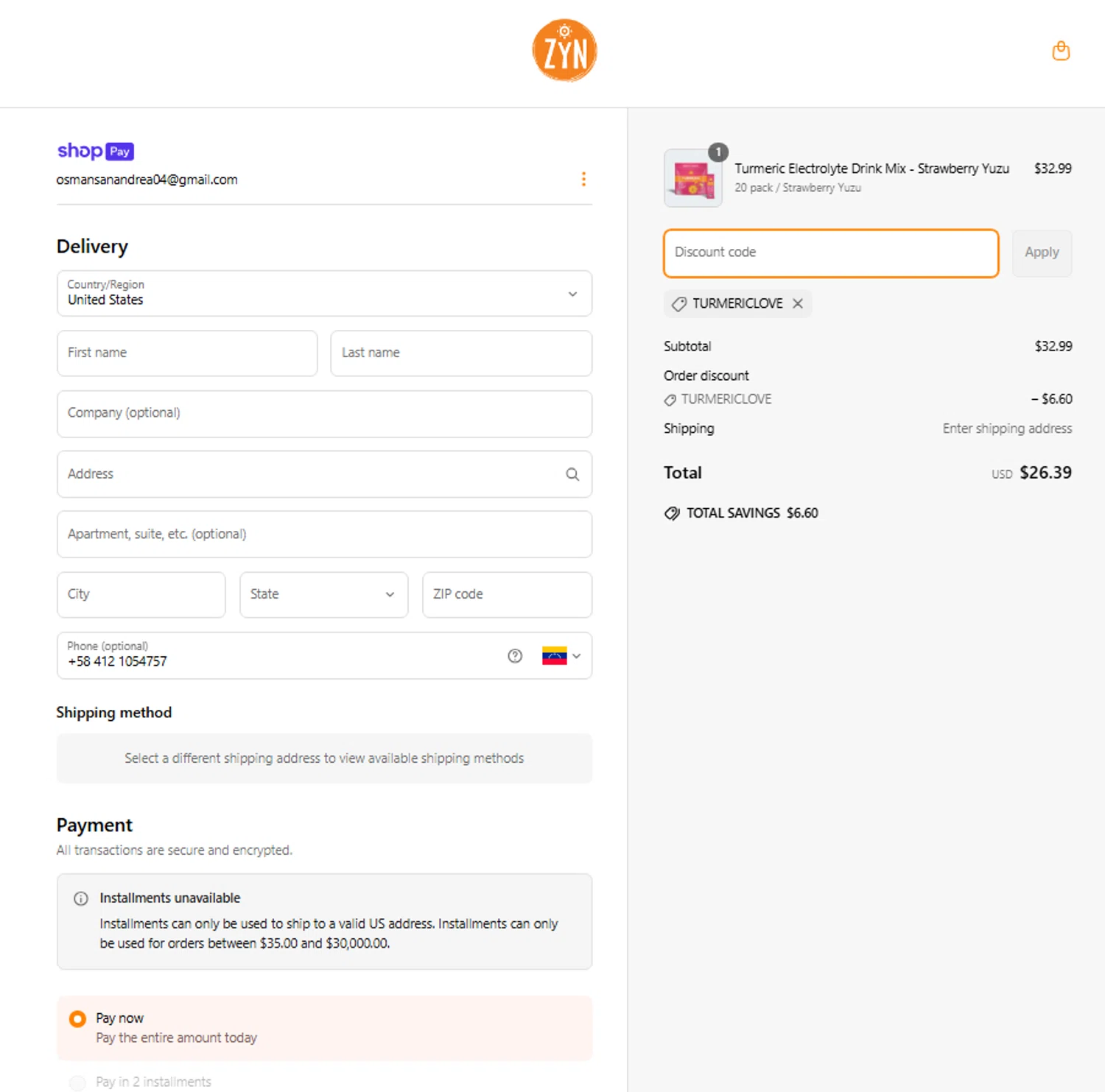Click the ZYN logo
Image resolution: width=1105 pixels, height=1092 pixels.
[x=564, y=50]
